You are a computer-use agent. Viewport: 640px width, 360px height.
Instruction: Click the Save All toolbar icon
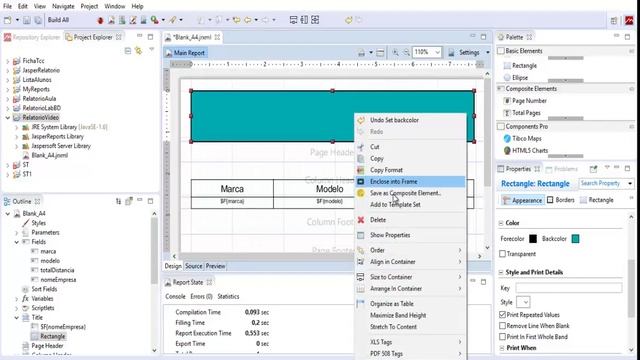(38, 20)
